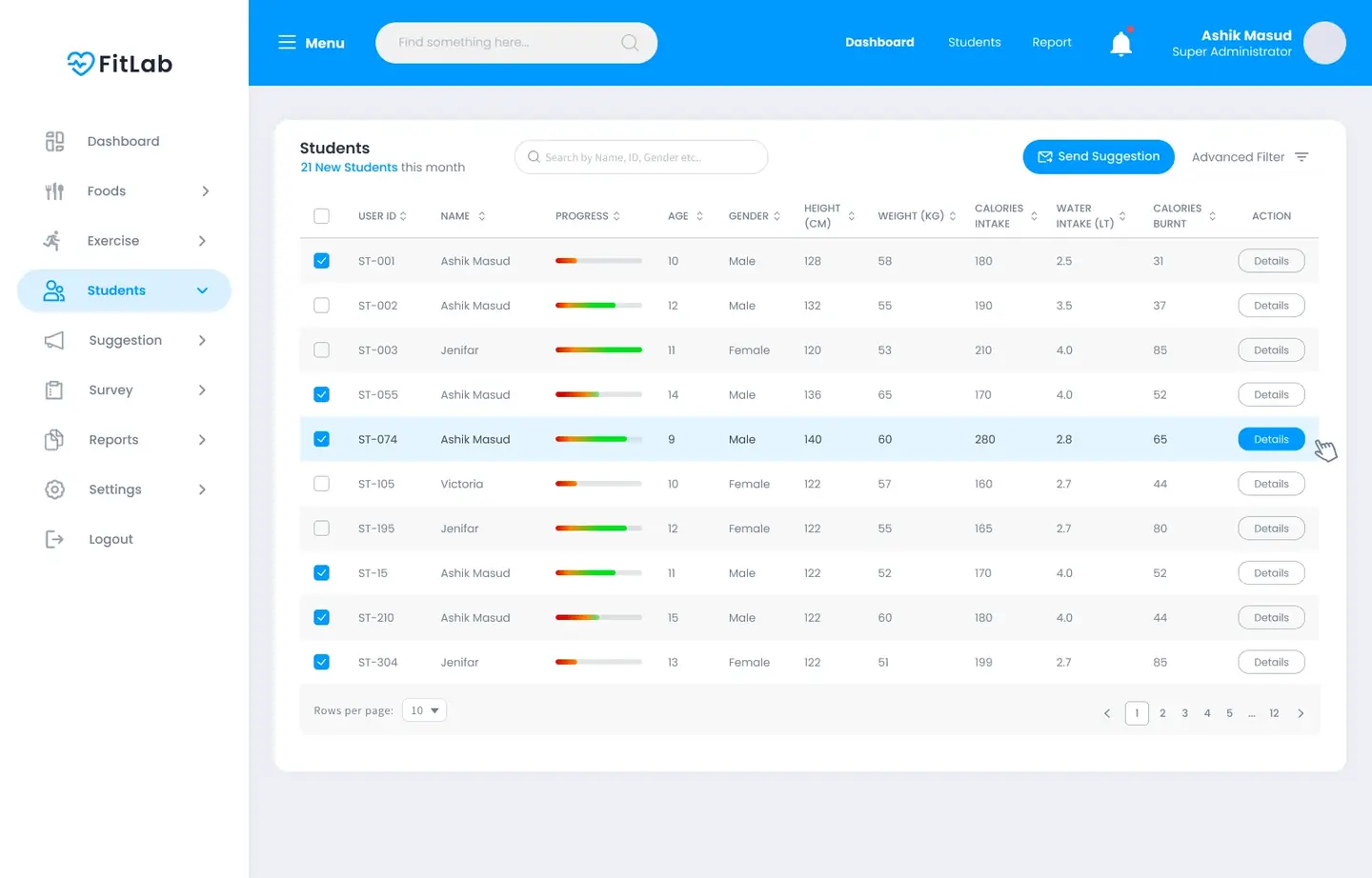Click the Settings gear icon

[54, 489]
